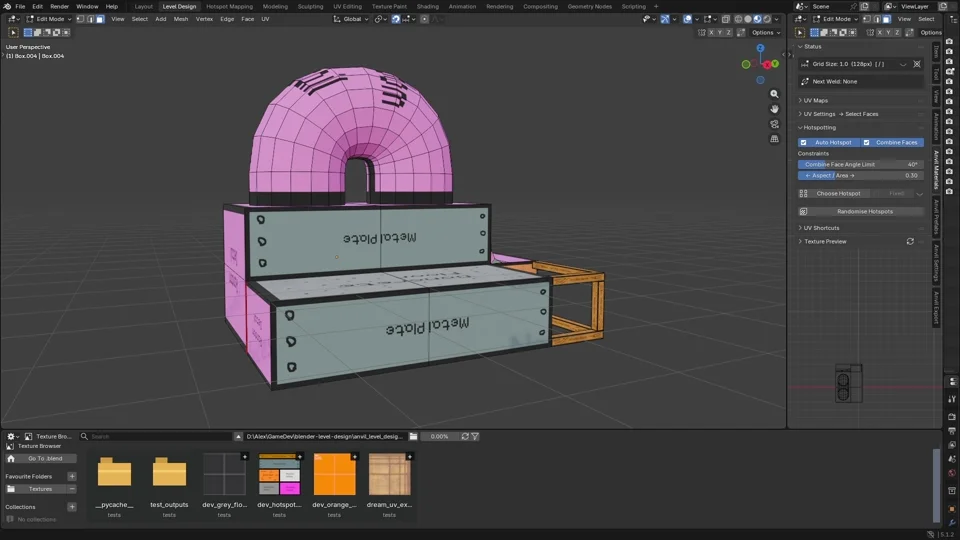Open the Options dropdown in main viewport
This screenshot has height=540, width=960.
pos(766,32)
